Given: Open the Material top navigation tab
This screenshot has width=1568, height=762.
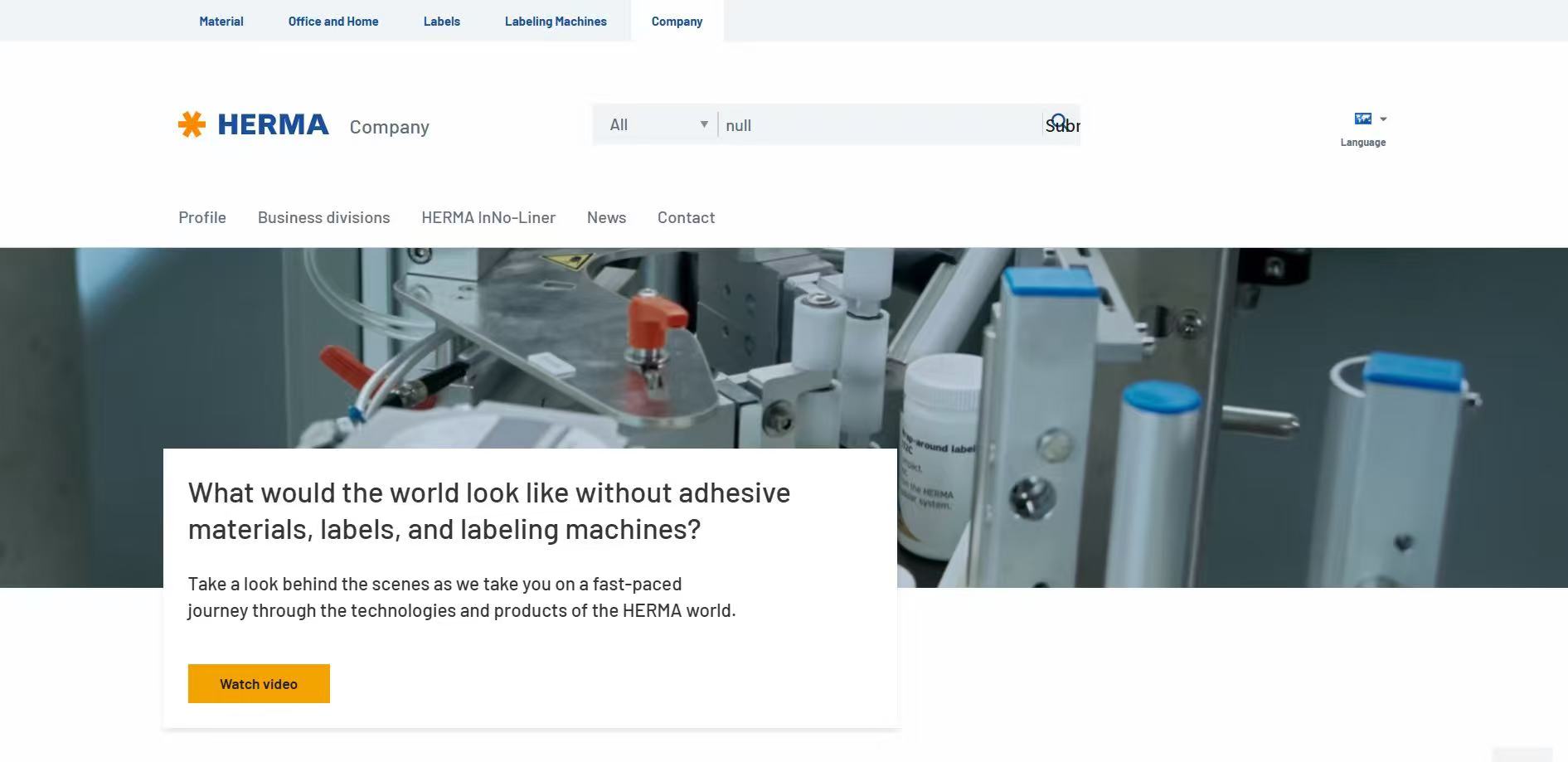Looking at the screenshot, I should click(x=221, y=22).
